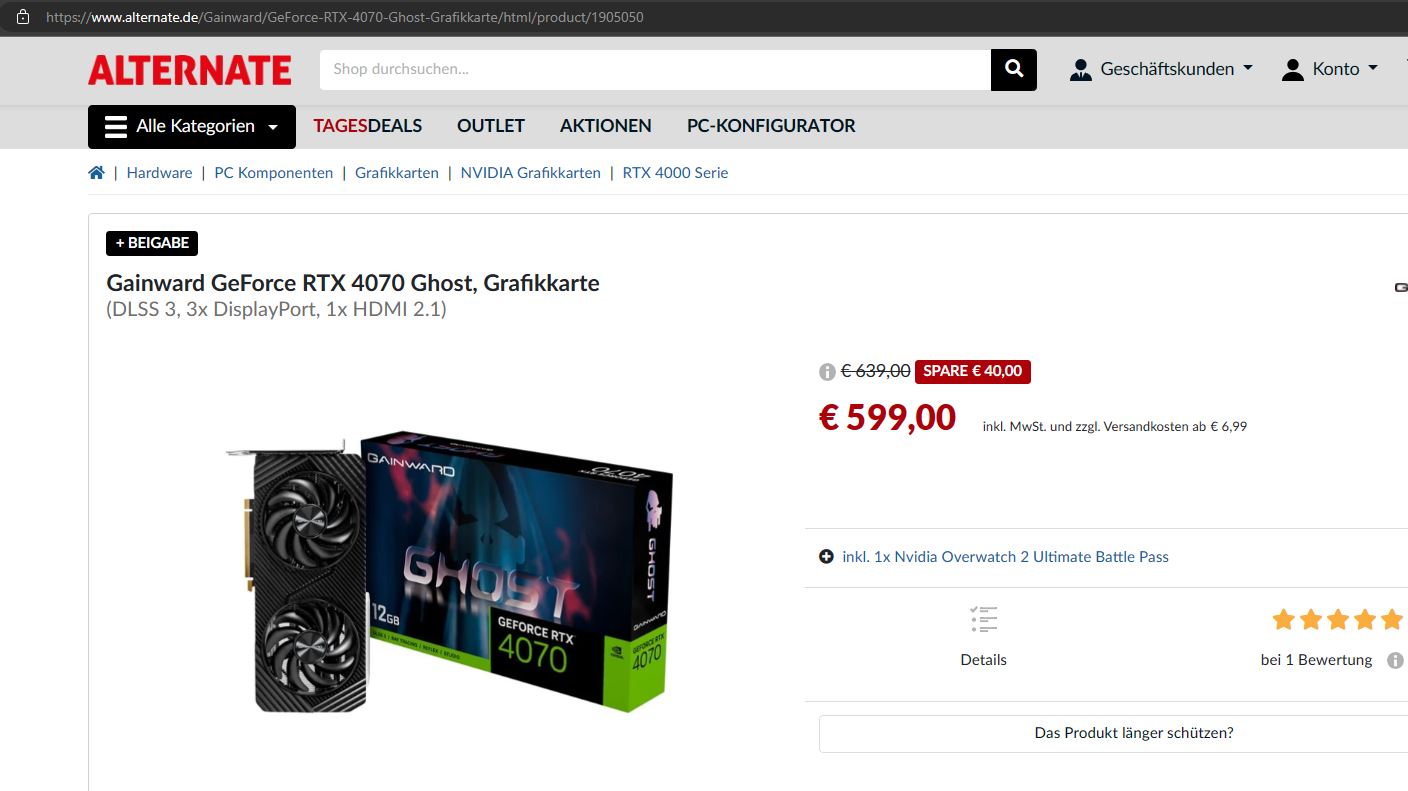Image resolution: width=1408 pixels, height=791 pixels.
Task: Click the plus icon before Overwatch bundle
Action: [826, 557]
